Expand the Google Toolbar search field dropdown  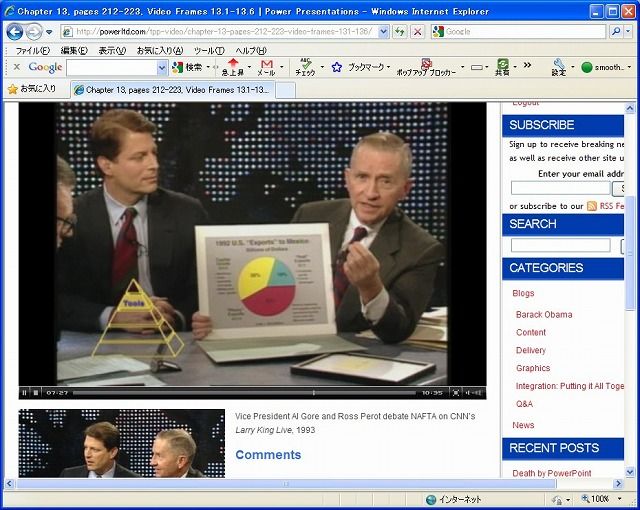(x=162, y=68)
